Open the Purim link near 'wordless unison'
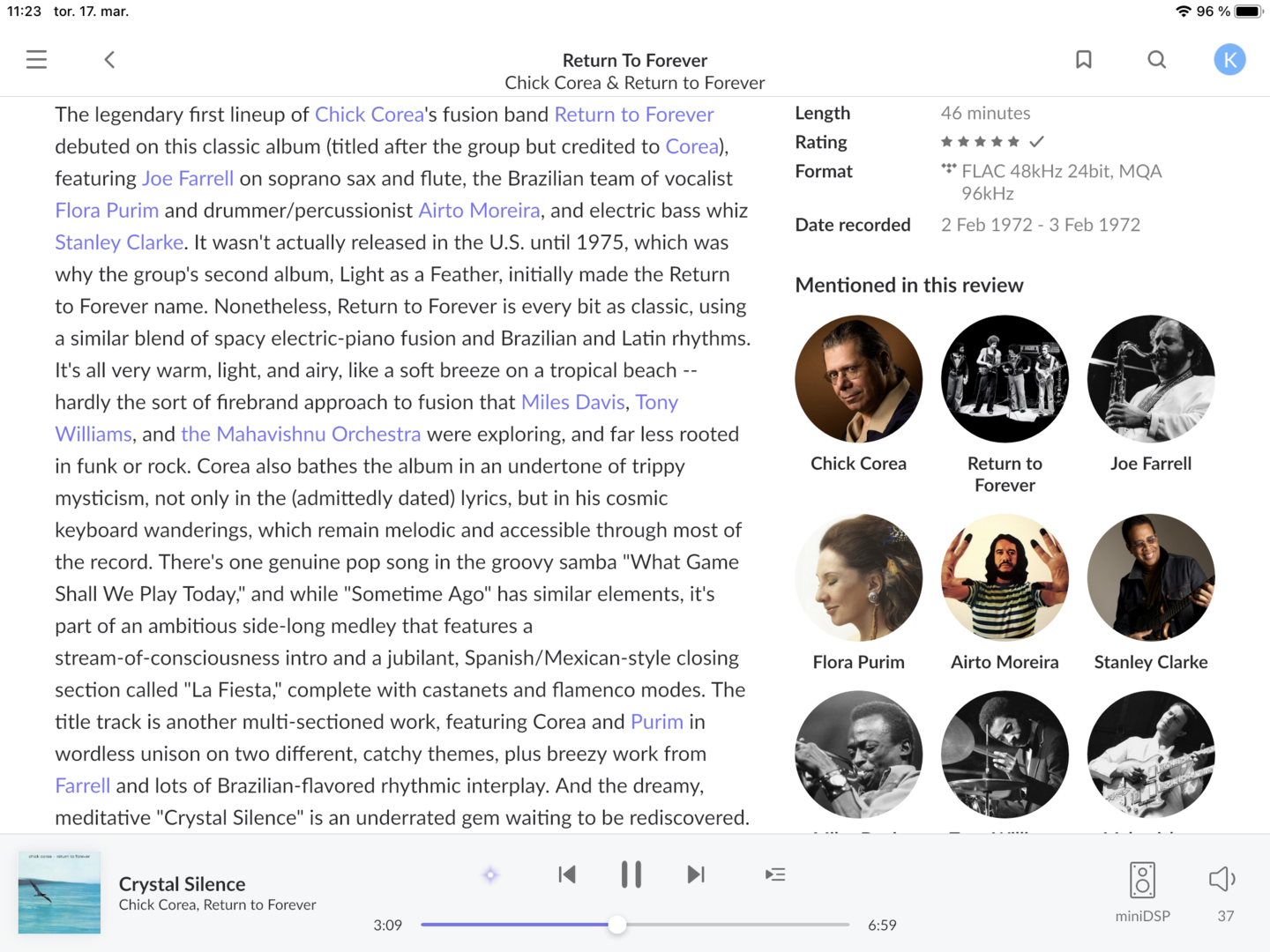1270x952 pixels. (x=657, y=722)
